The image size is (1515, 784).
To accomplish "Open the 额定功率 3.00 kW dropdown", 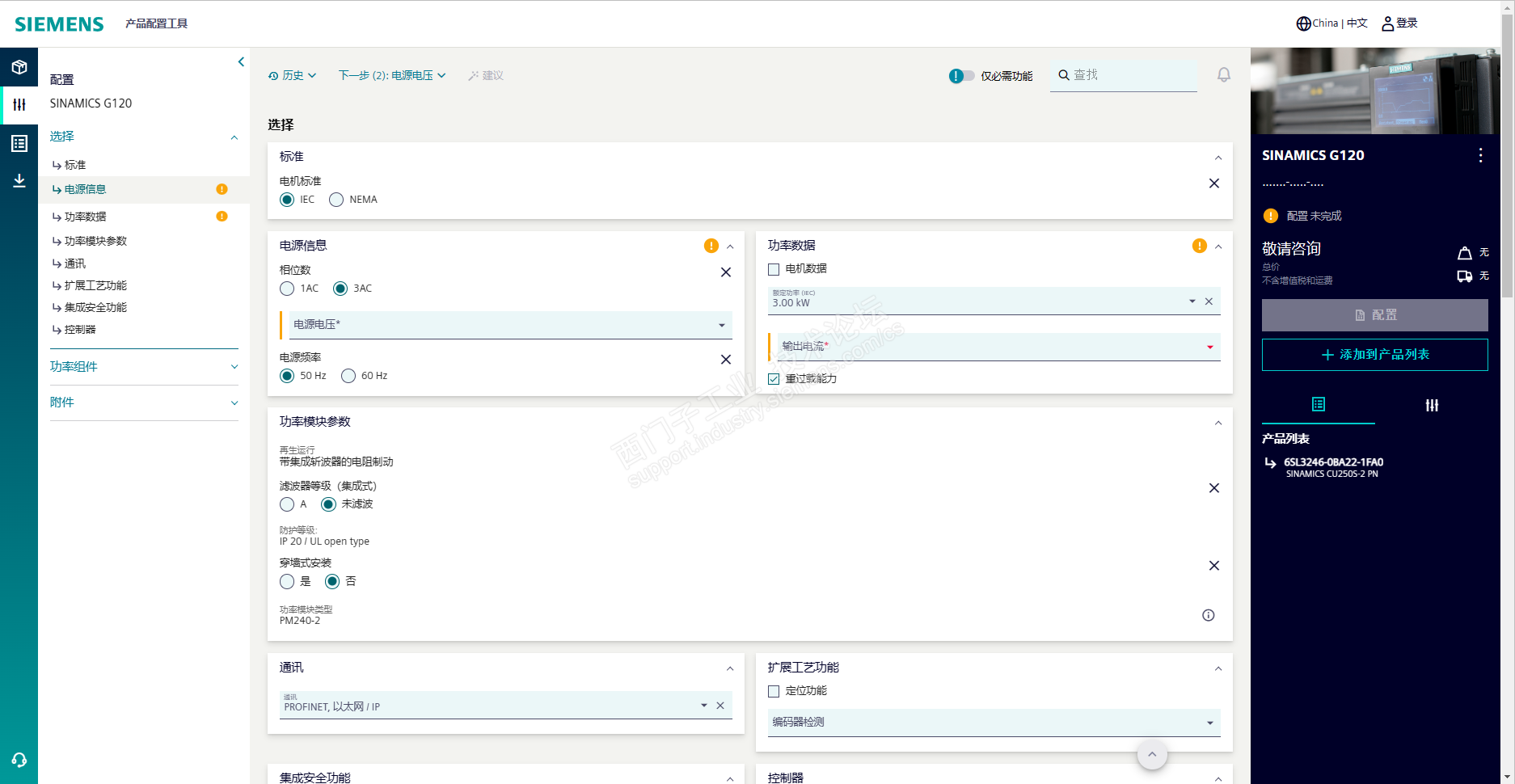I will click(x=1192, y=301).
